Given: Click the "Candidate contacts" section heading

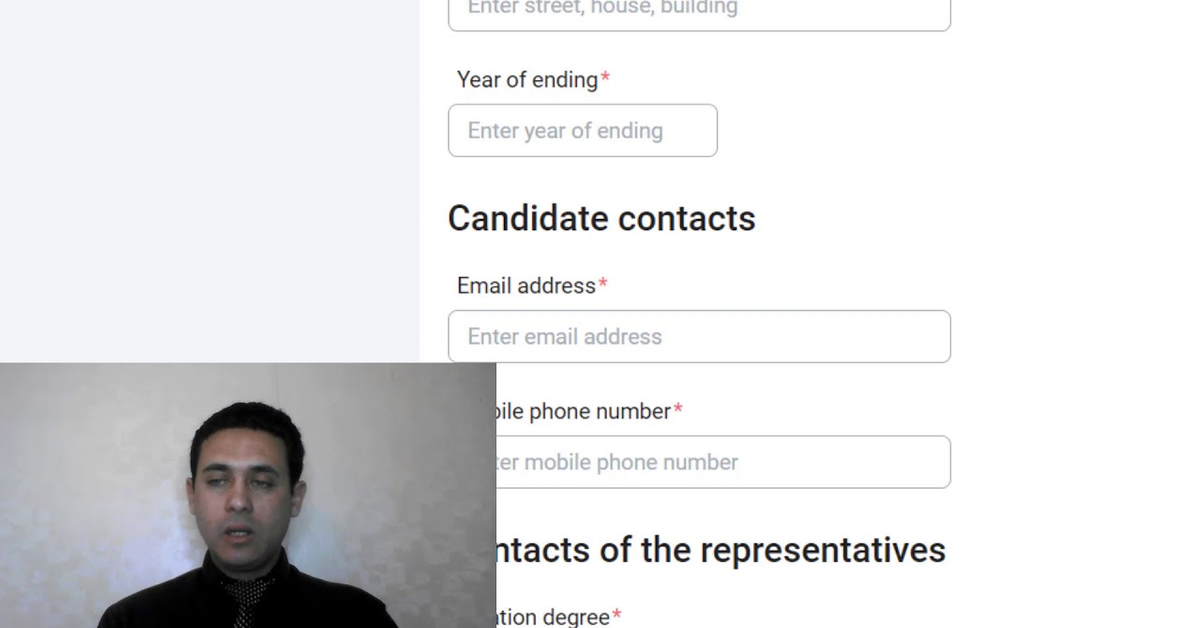Looking at the screenshot, I should pos(601,218).
